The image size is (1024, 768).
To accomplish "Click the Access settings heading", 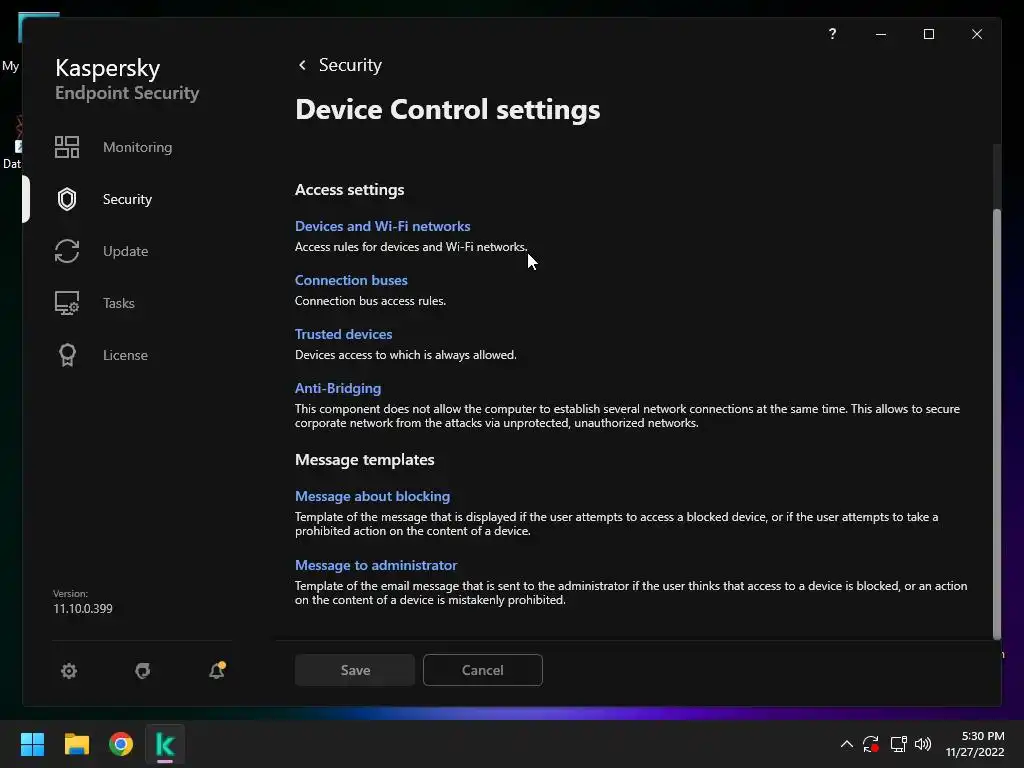I will tap(349, 189).
